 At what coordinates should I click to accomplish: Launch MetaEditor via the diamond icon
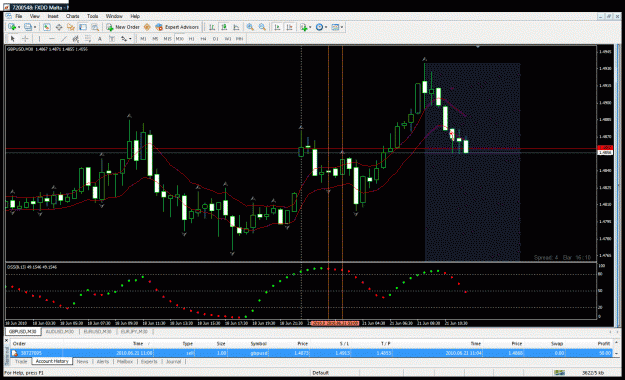click(147, 27)
